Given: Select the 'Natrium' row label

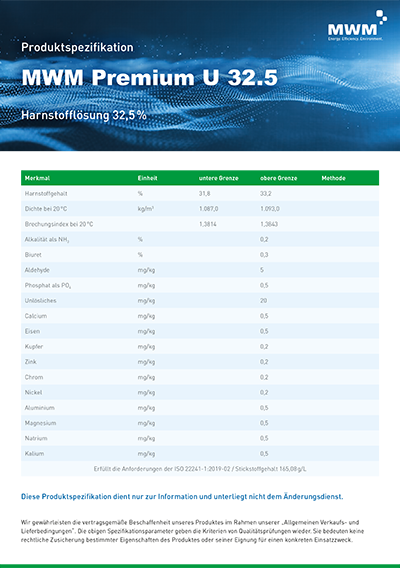Looking at the screenshot, I should click(36, 438).
